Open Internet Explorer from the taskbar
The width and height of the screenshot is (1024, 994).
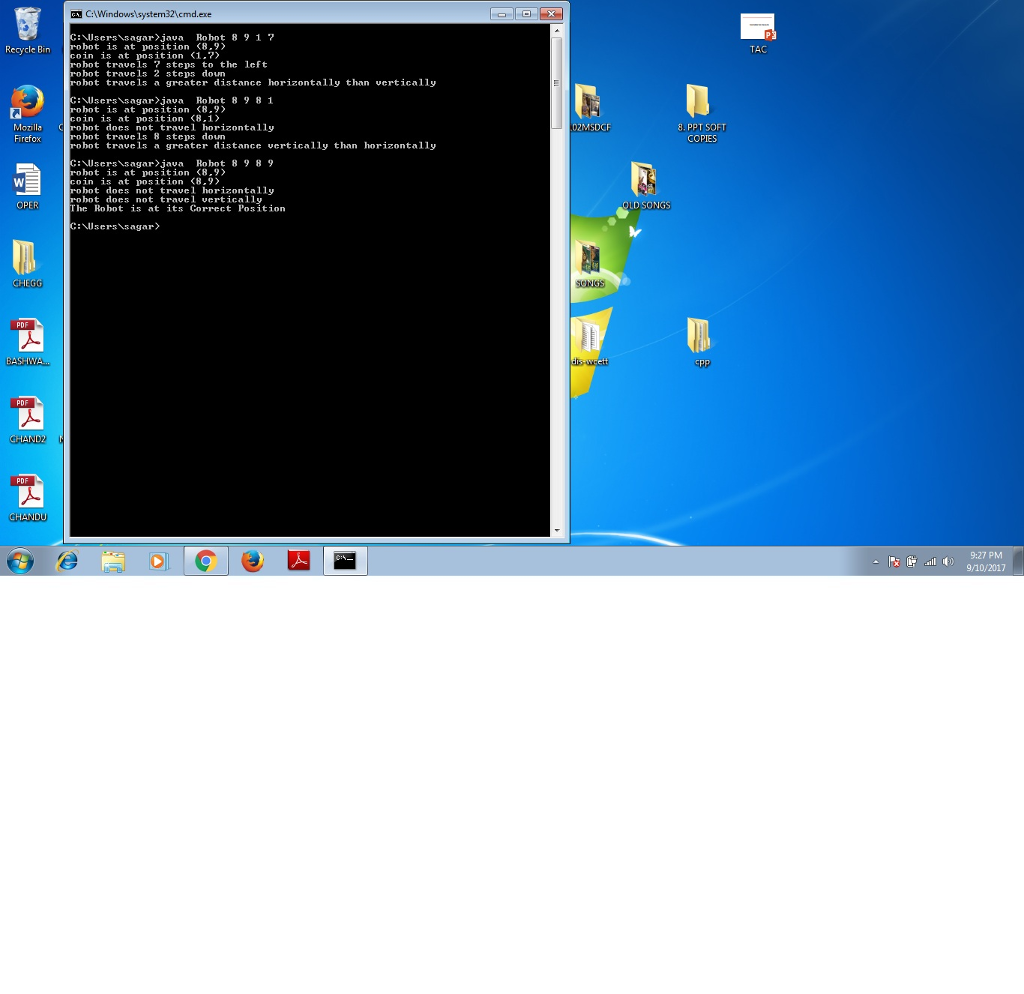[x=66, y=561]
